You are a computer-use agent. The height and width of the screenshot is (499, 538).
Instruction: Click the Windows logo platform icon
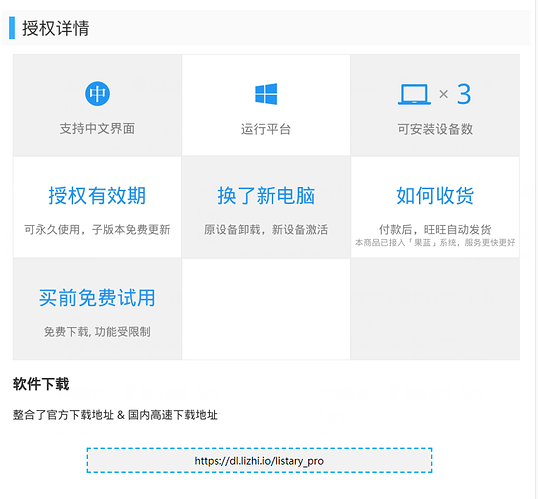266,94
